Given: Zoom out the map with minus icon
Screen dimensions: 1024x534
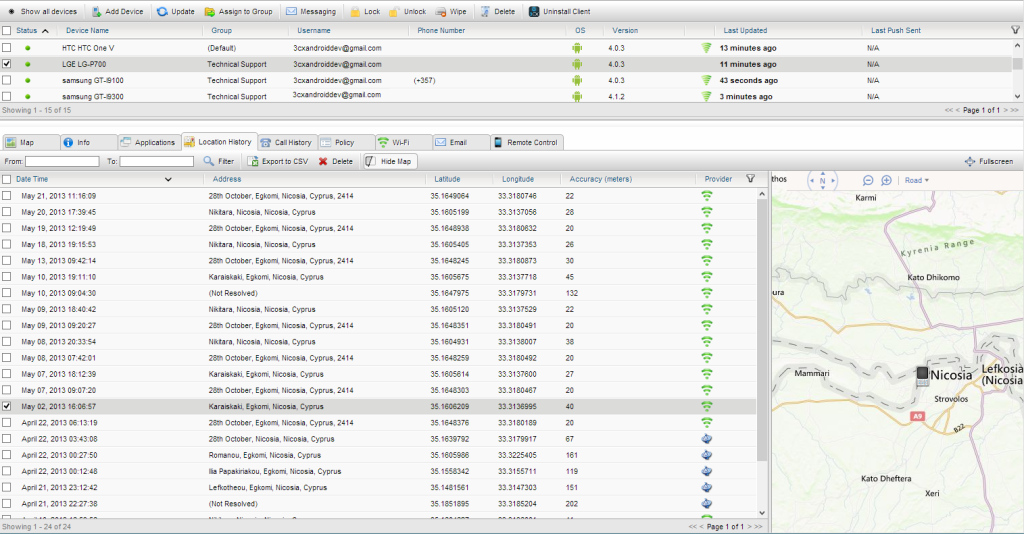Looking at the screenshot, I should (x=868, y=180).
